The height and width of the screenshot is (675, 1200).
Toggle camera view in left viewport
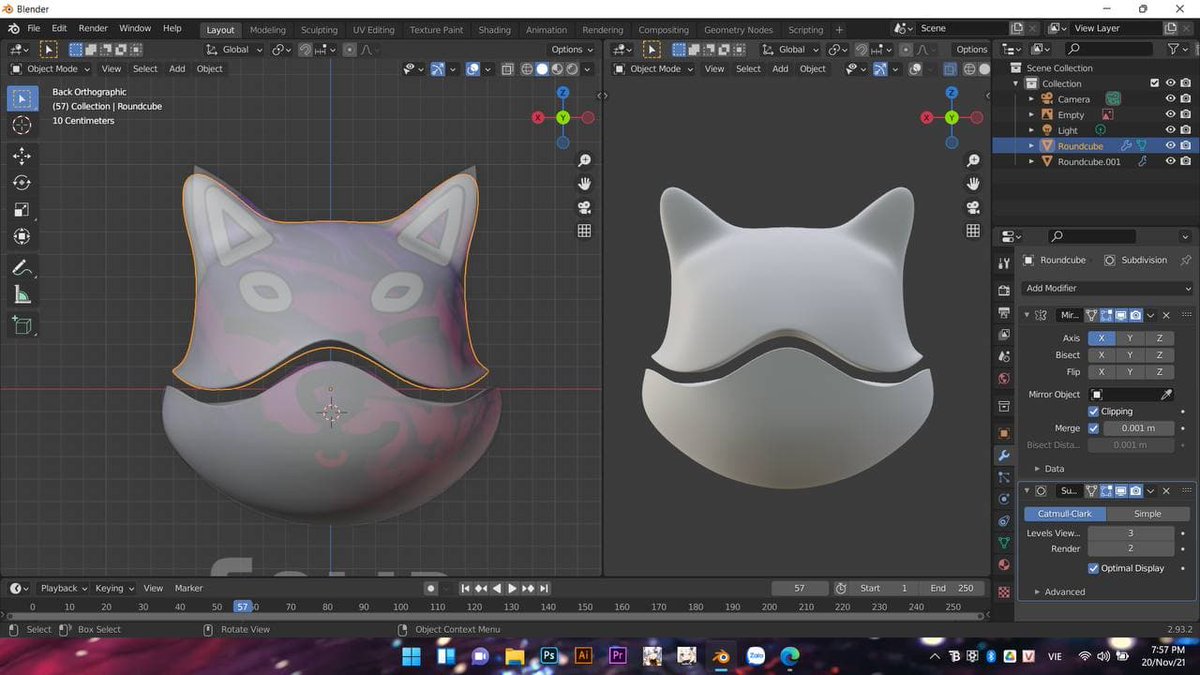pos(584,207)
